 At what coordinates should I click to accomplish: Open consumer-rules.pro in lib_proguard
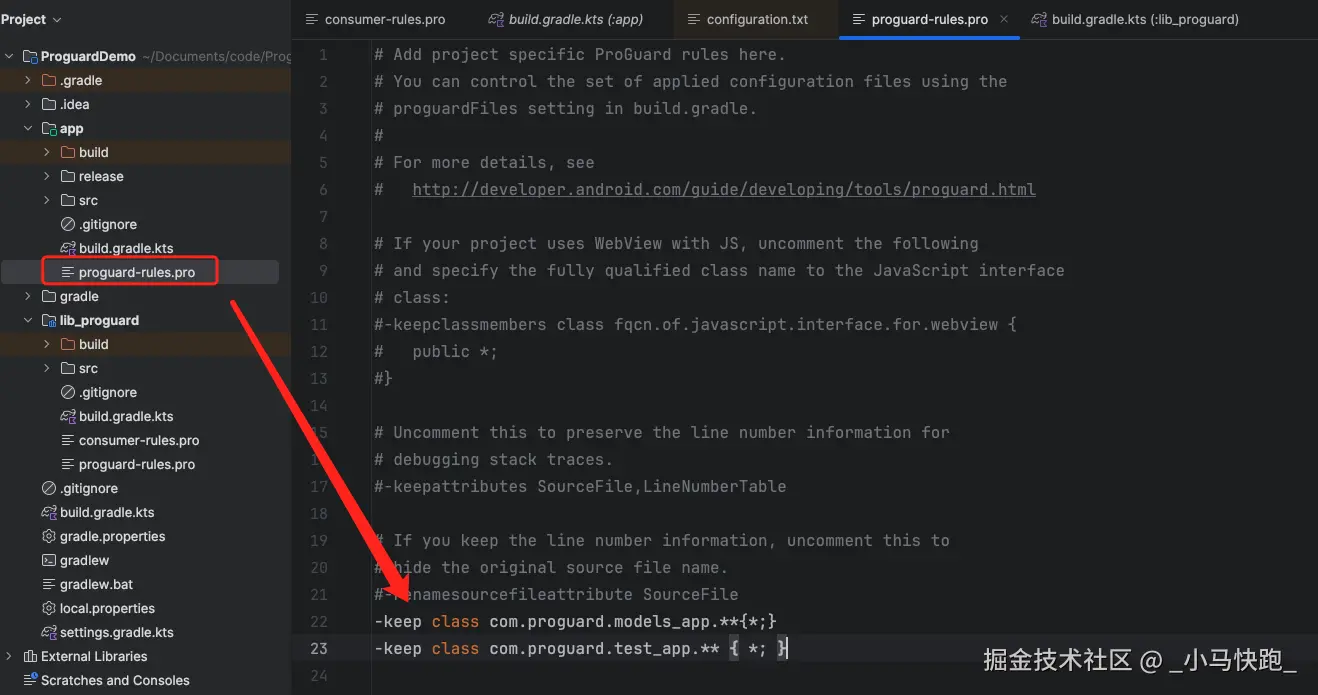coord(138,441)
